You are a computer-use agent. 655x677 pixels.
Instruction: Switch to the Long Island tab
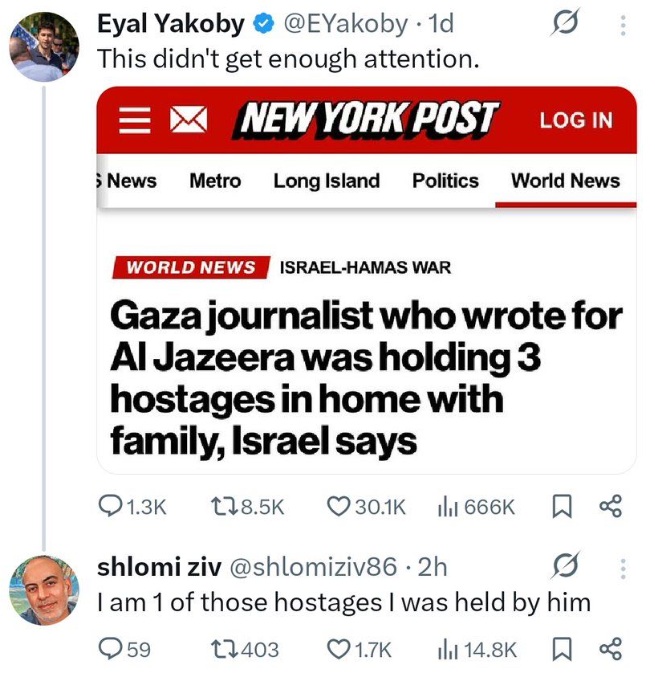click(x=326, y=181)
